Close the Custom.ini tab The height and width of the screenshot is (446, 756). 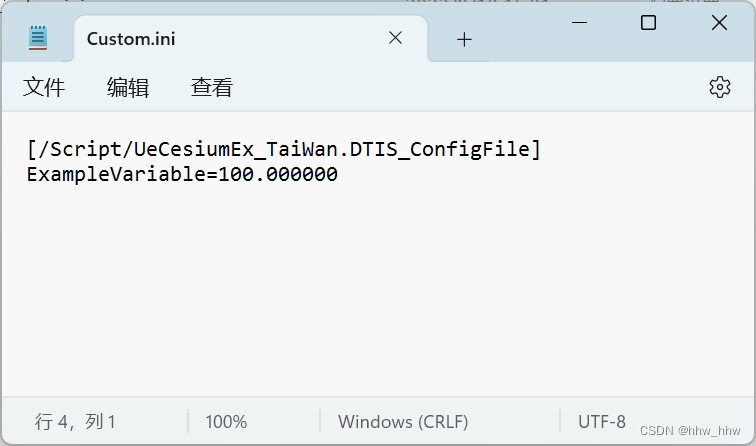(395, 38)
